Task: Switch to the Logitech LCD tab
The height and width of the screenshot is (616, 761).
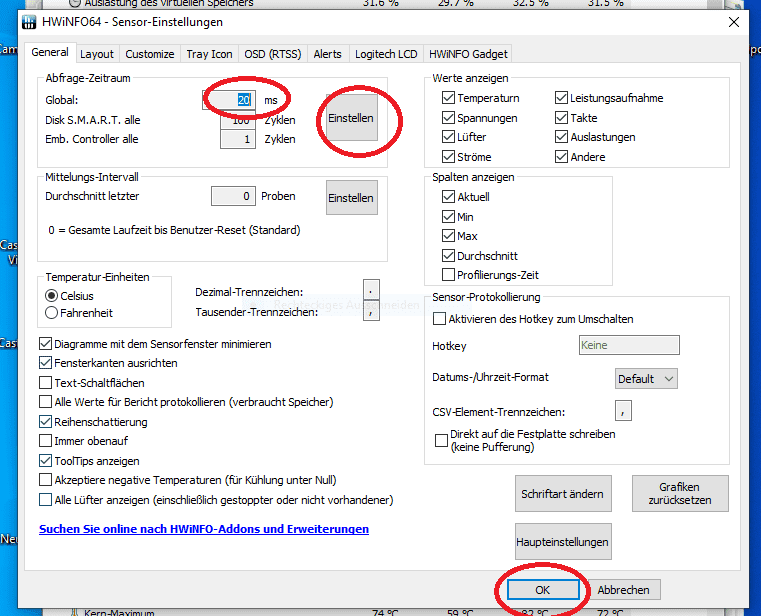Action: pyautogui.click(x=386, y=54)
